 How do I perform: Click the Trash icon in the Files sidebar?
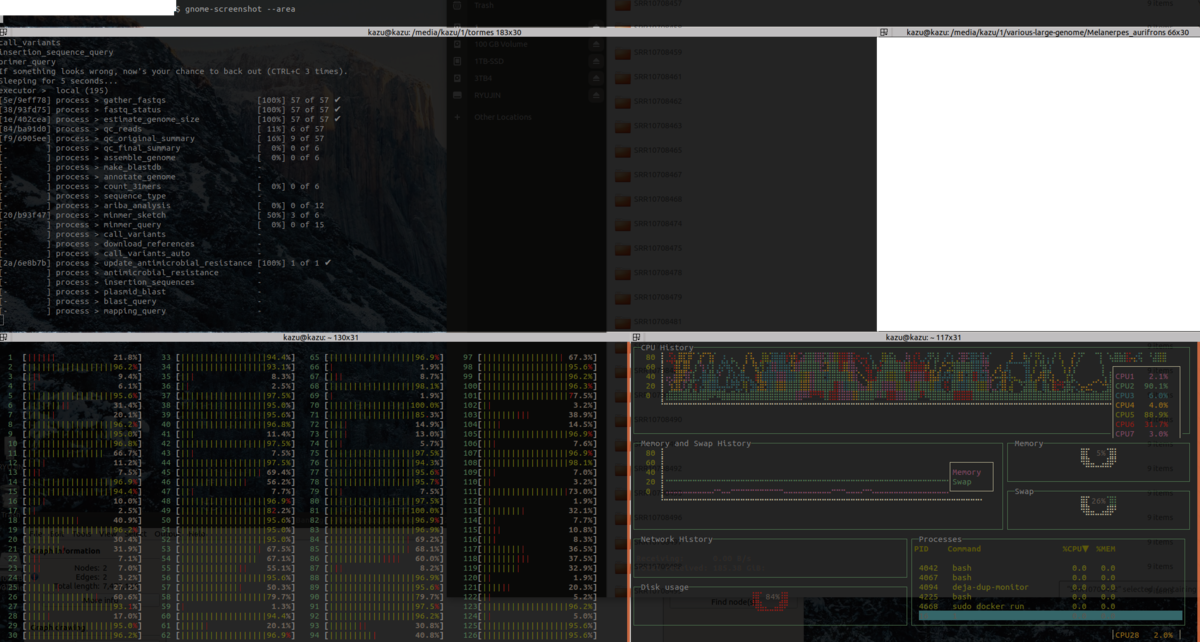point(459,5)
